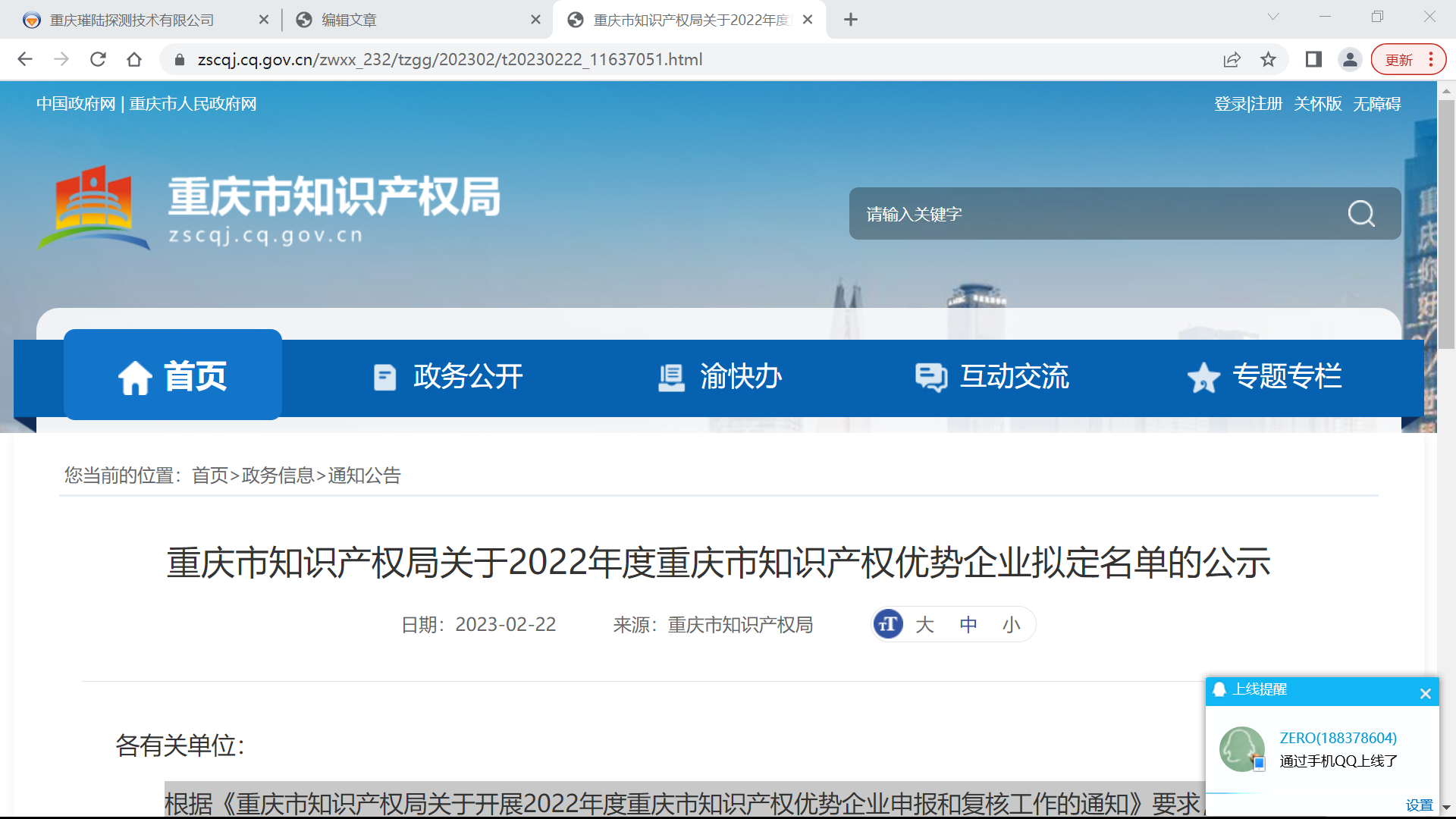The image size is (1456, 819).
Task: Click the share page icon
Action: click(1232, 59)
